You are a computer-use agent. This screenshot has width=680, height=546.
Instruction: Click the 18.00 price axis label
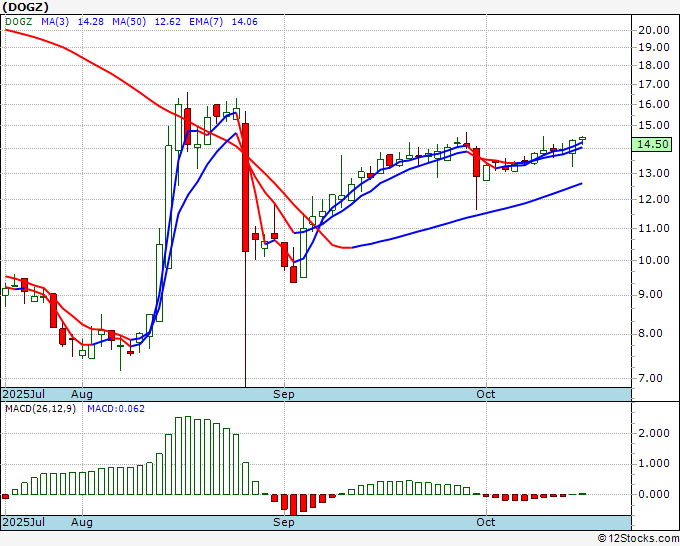pyautogui.click(x=654, y=65)
